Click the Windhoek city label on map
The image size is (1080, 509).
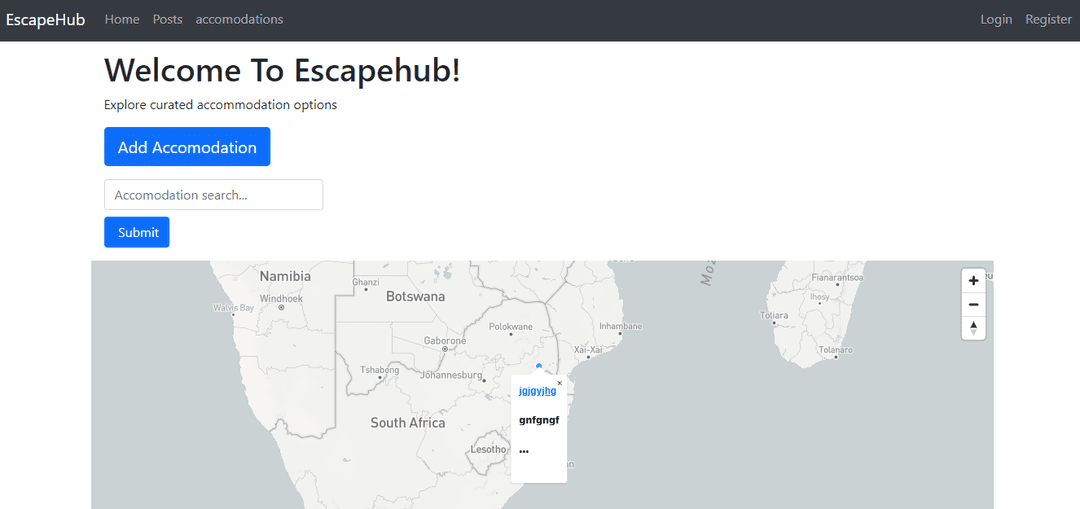(x=281, y=298)
